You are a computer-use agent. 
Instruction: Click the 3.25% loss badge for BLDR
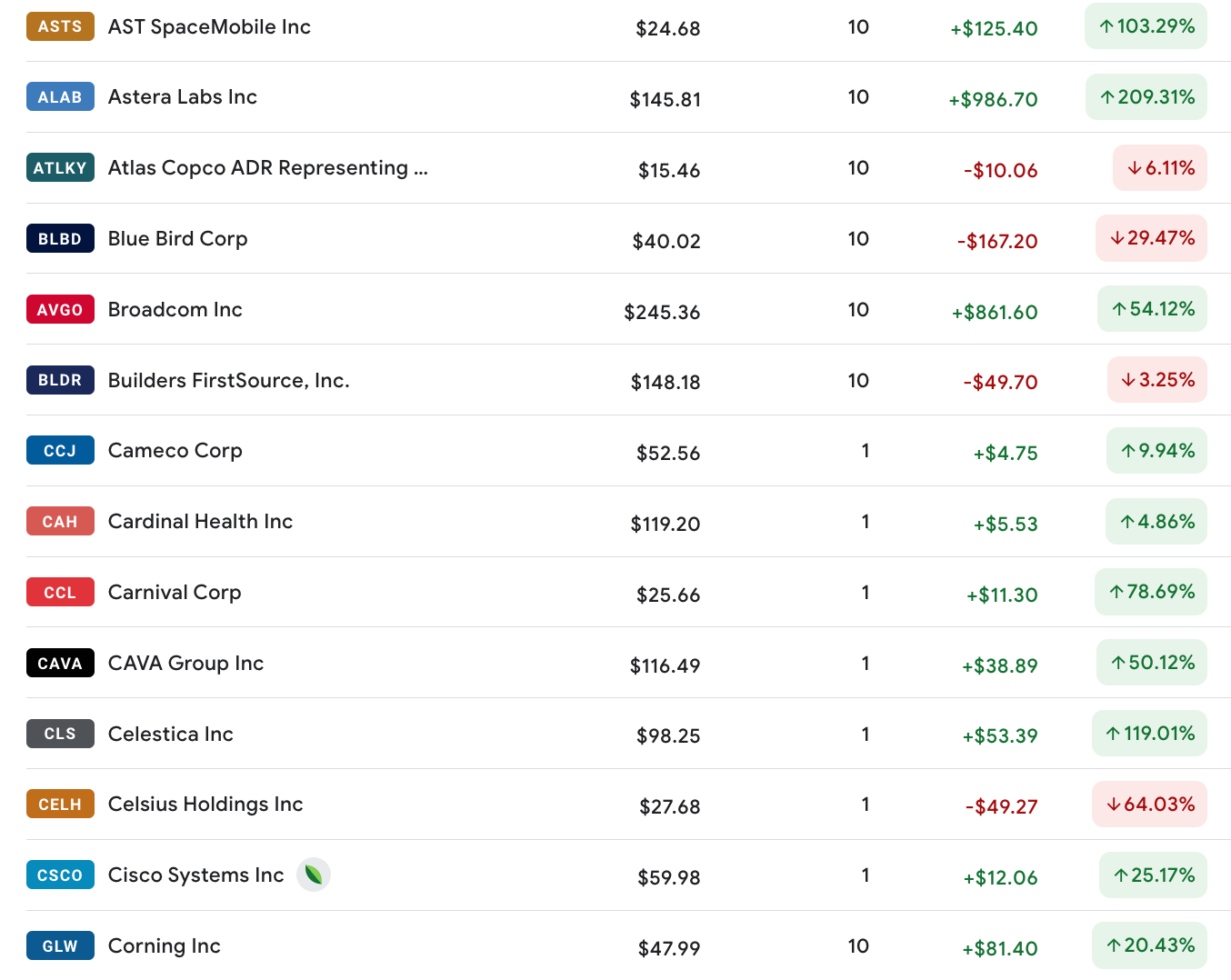point(1157,380)
